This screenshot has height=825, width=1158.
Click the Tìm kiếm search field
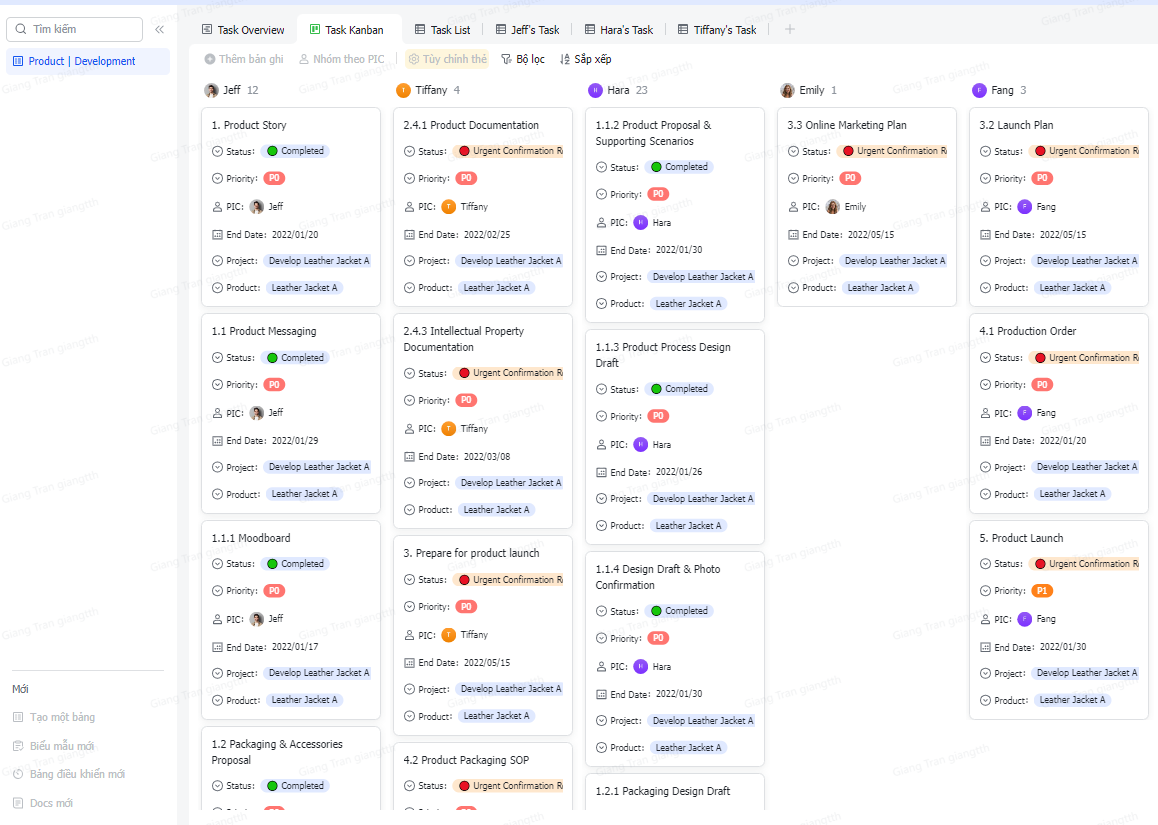[x=75, y=30]
